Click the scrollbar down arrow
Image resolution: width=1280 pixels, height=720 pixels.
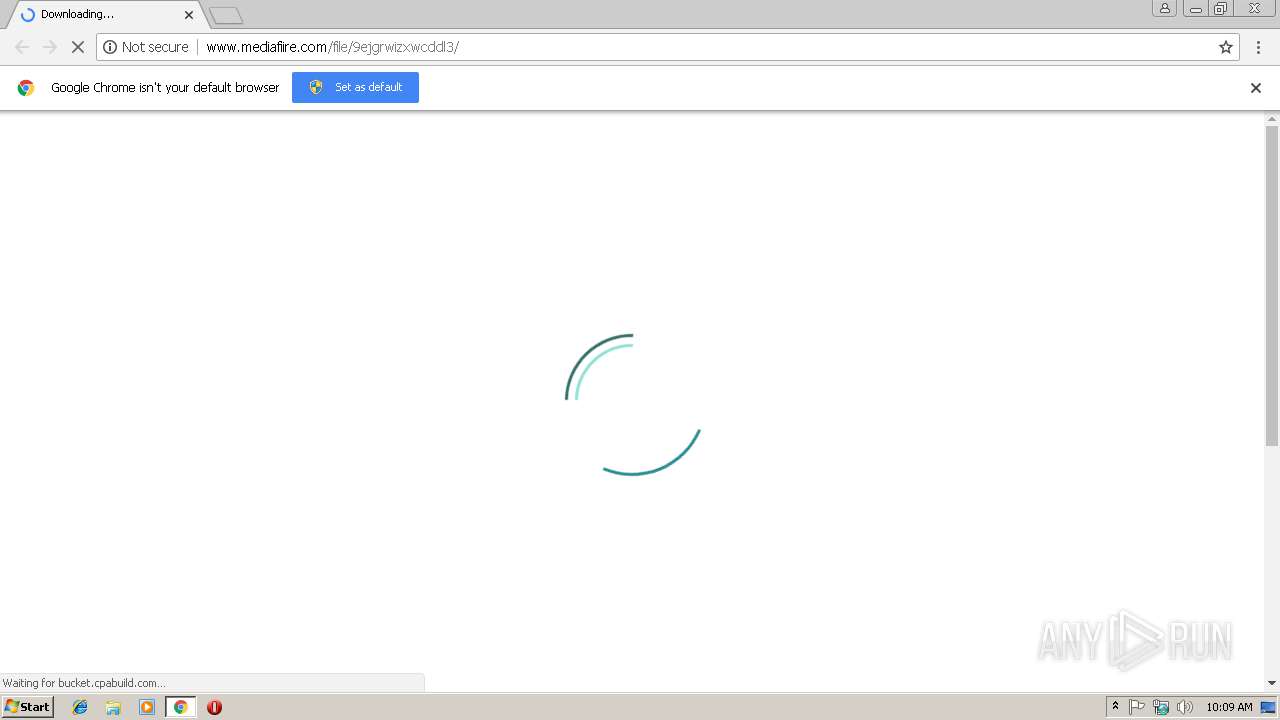[x=1272, y=683]
